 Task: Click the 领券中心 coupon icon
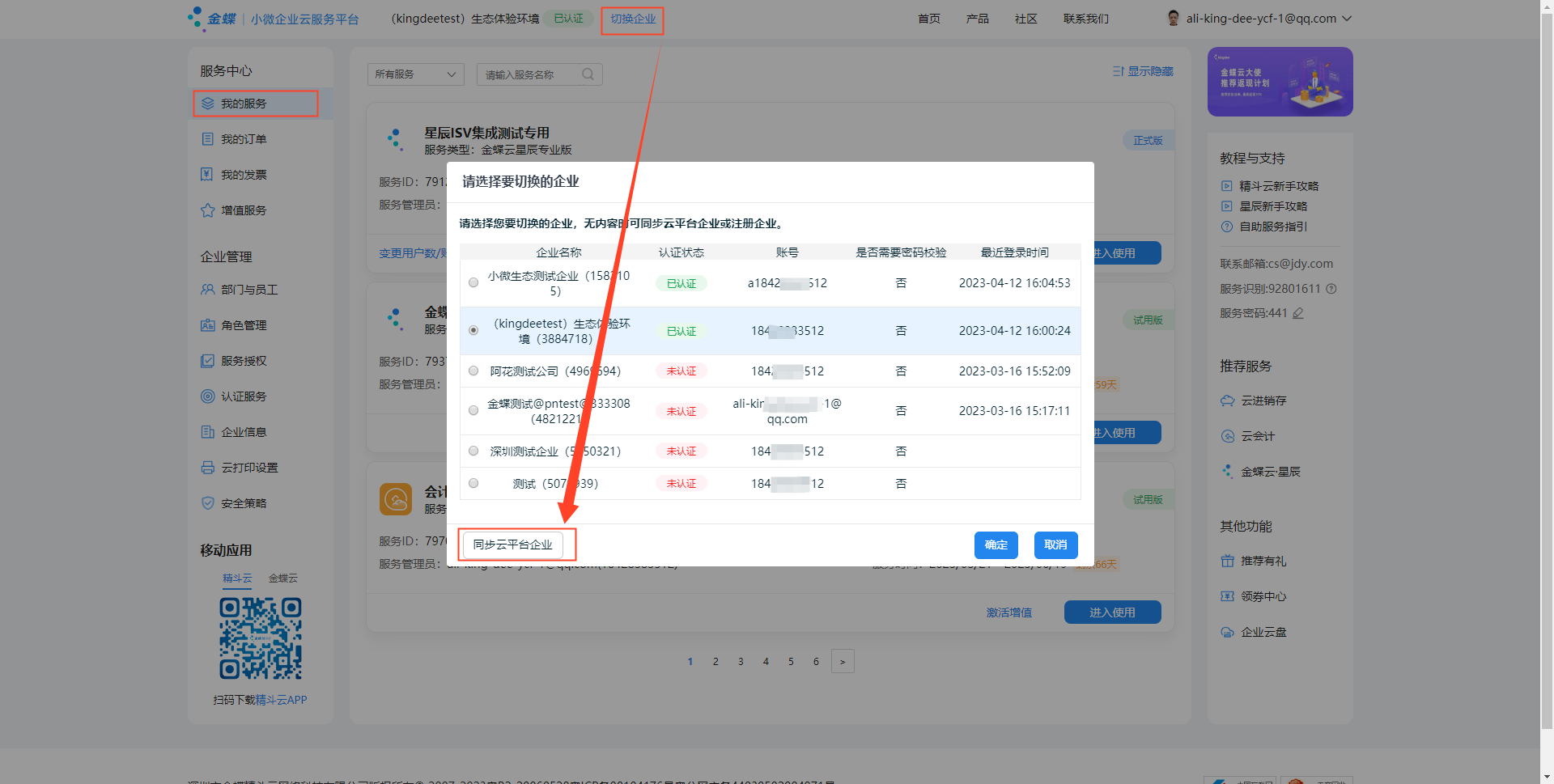pos(1228,596)
